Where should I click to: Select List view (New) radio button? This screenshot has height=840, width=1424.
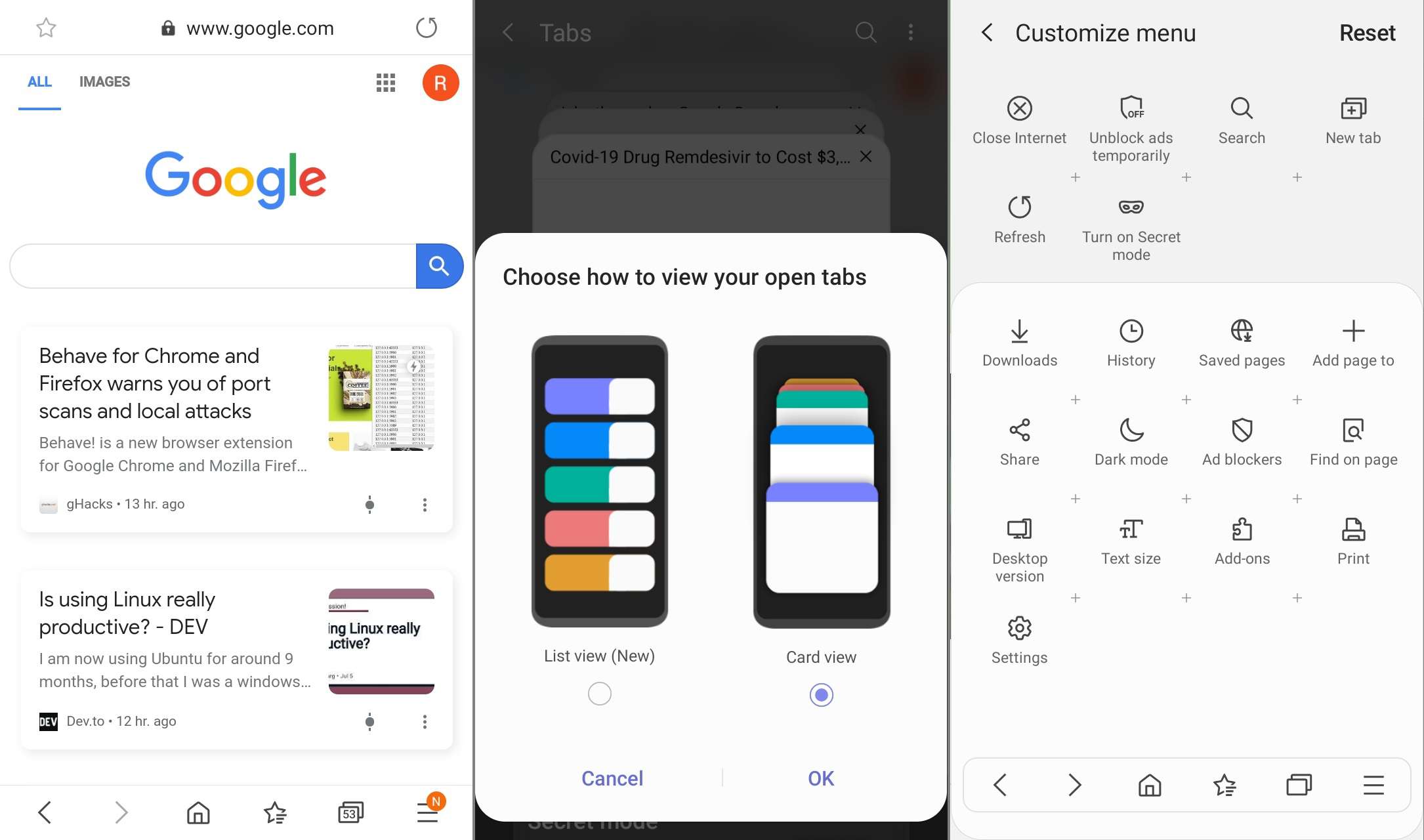[598, 693]
